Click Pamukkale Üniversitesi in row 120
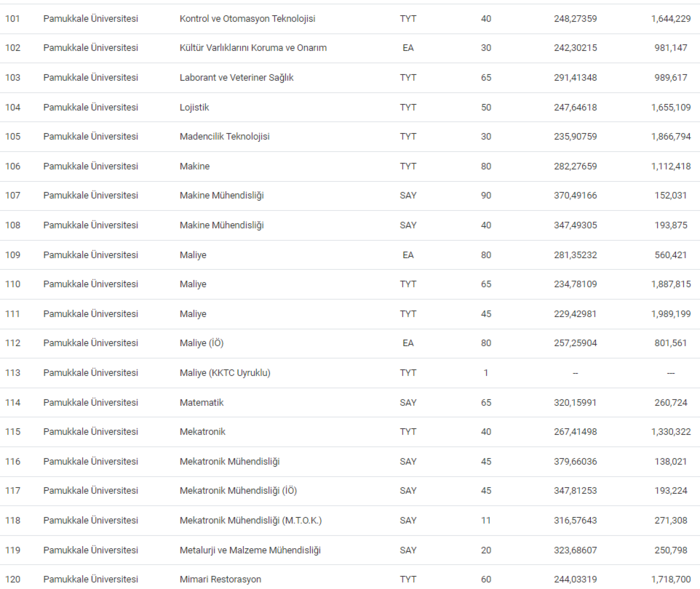The height and width of the screenshot is (589, 700). point(90,579)
